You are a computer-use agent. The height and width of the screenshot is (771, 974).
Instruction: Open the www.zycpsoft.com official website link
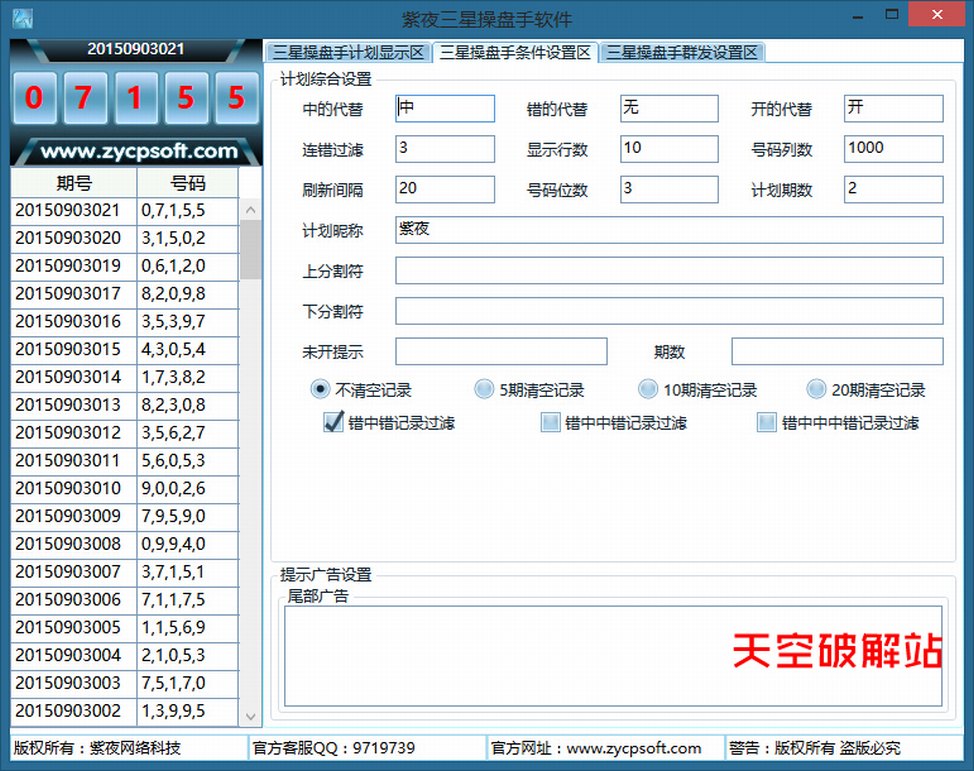pos(635,748)
